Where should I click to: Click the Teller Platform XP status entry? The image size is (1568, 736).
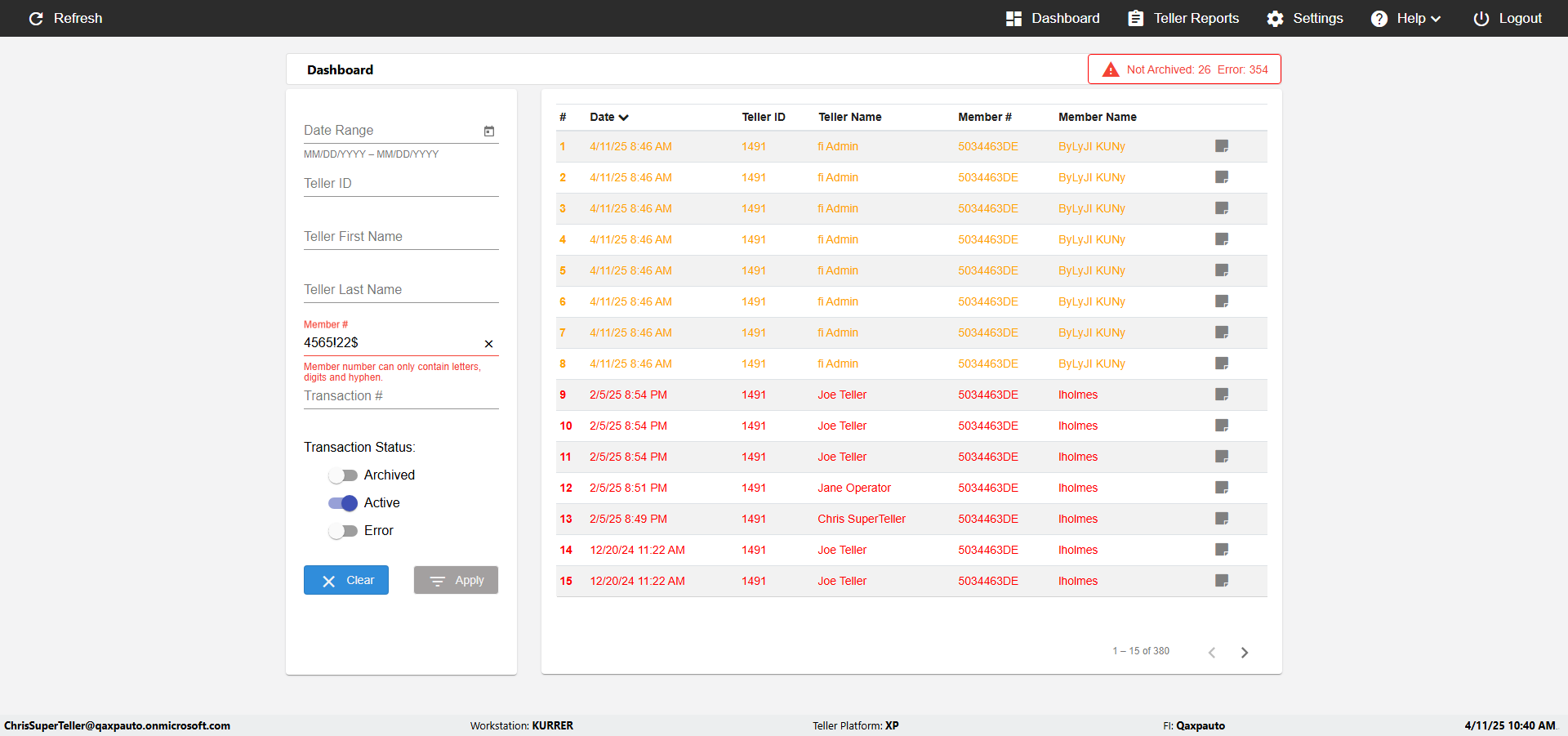(x=856, y=725)
